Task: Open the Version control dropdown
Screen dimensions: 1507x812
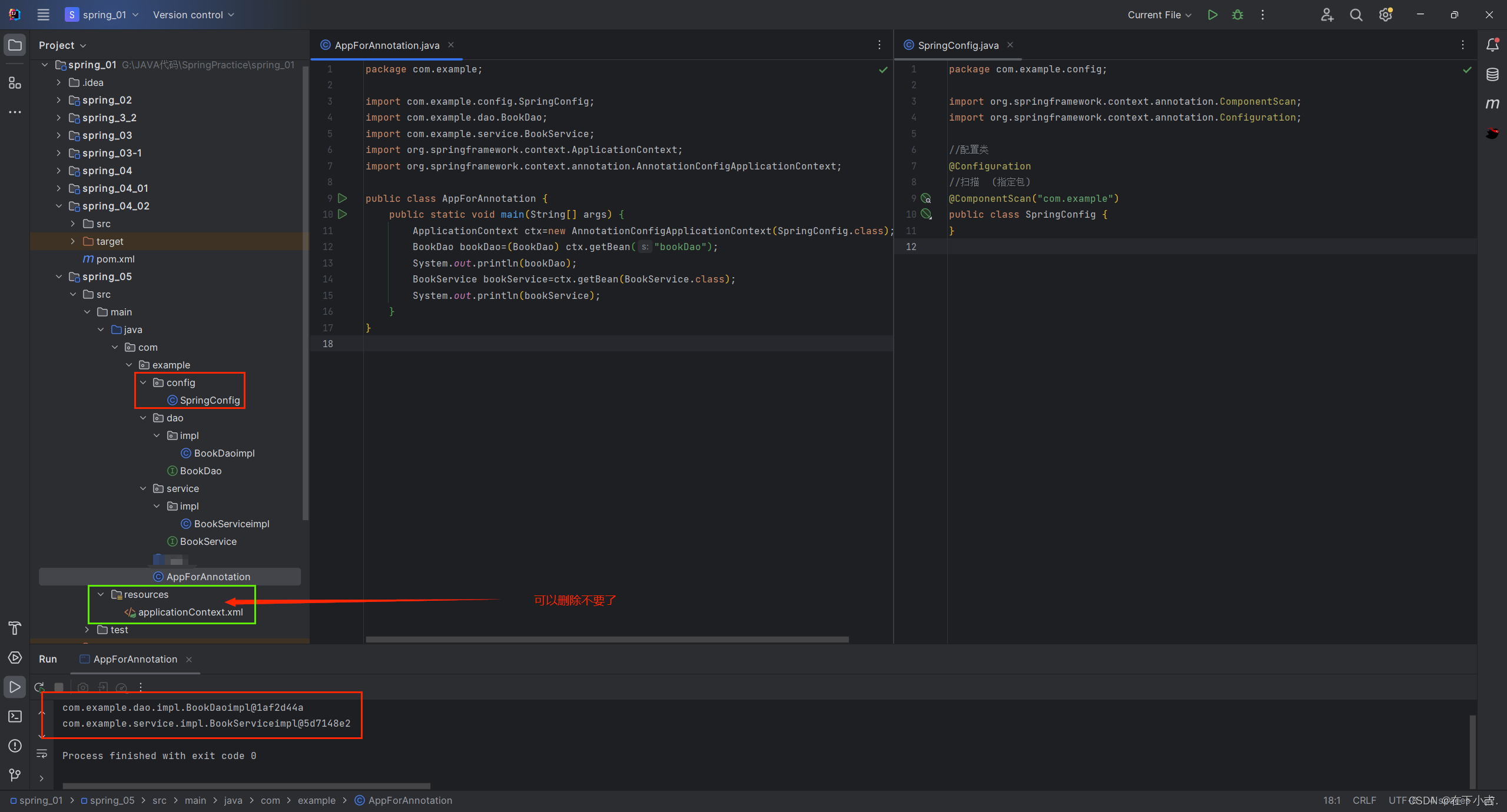Action: point(194,15)
